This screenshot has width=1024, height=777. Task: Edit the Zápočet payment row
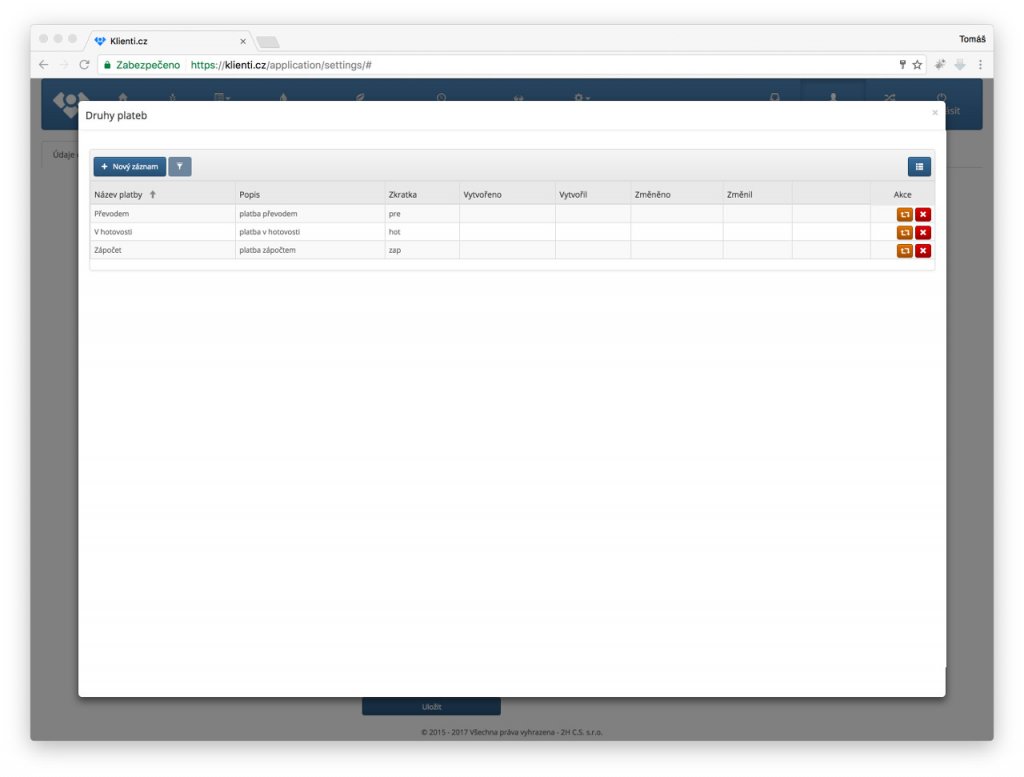coord(904,251)
